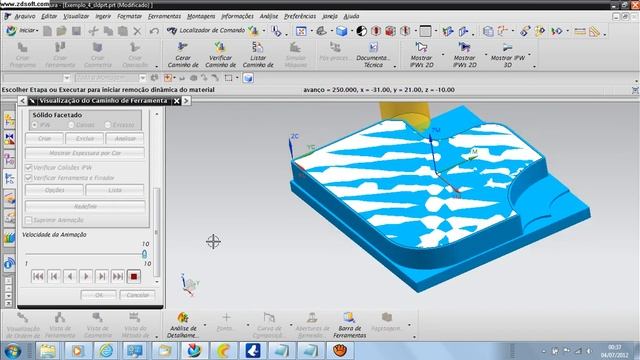Click the black-and-white sphere display icon
640x360 pixels.
coord(362,31)
